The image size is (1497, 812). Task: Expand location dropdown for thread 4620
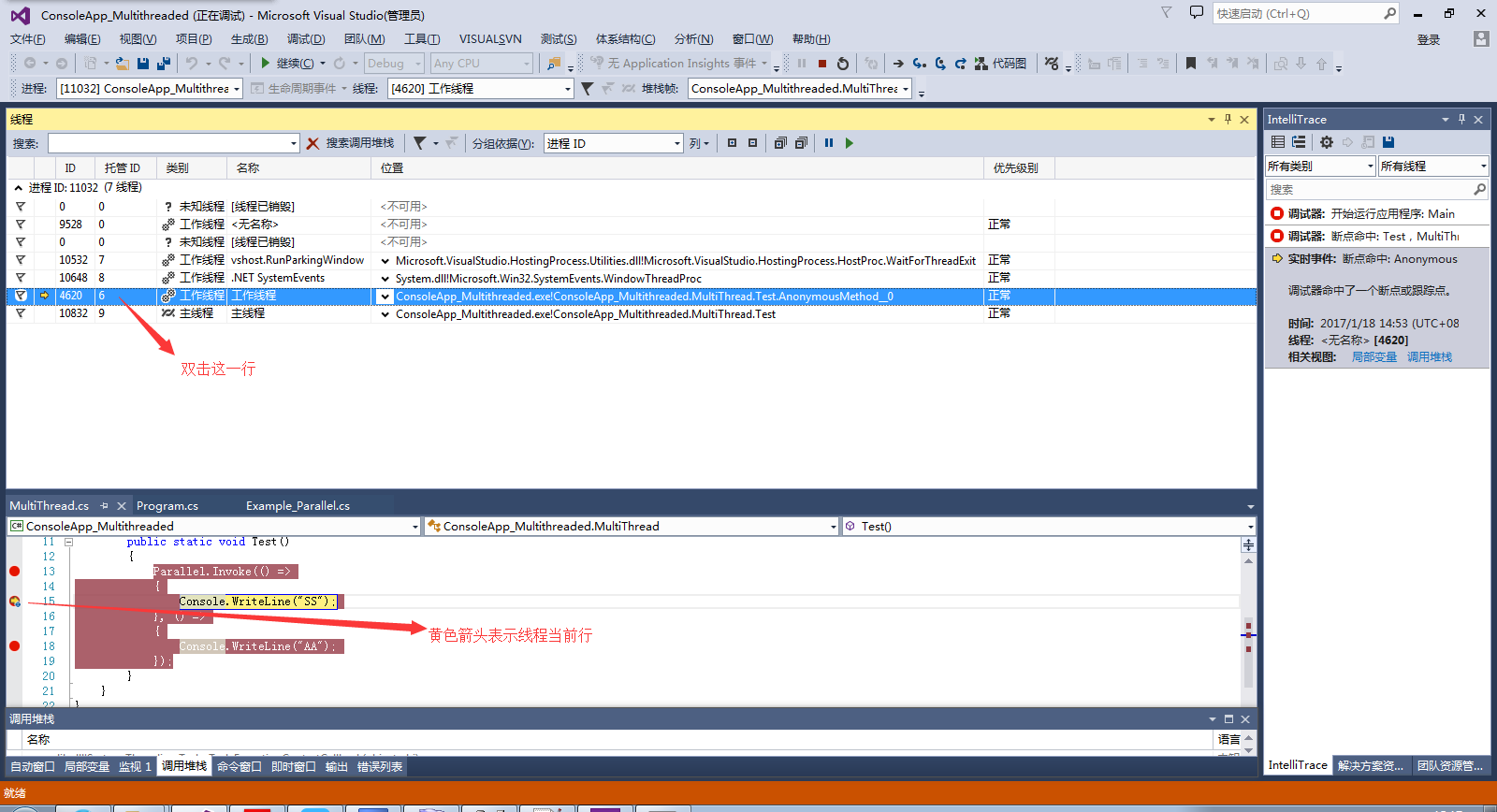(x=385, y=297)
